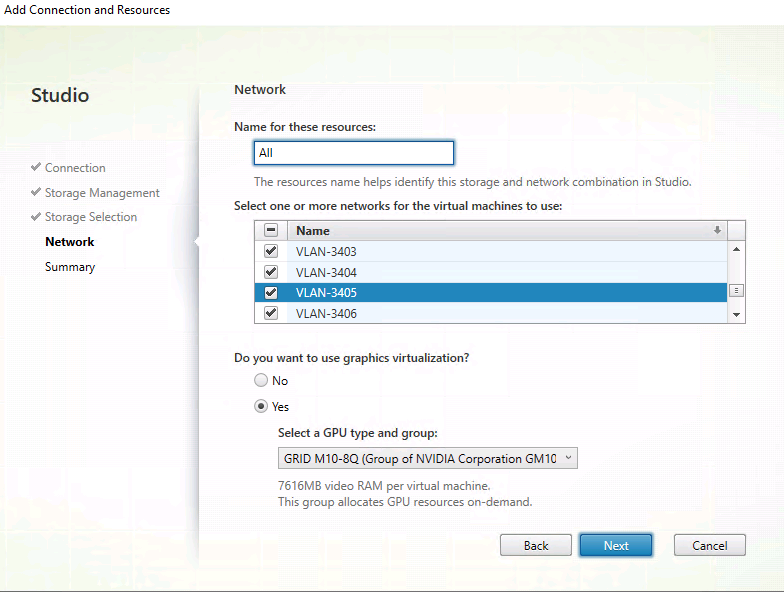This screenshot has height=594, width=784.
Task: Click the network list scrollbar thumb
Action: 737,290
